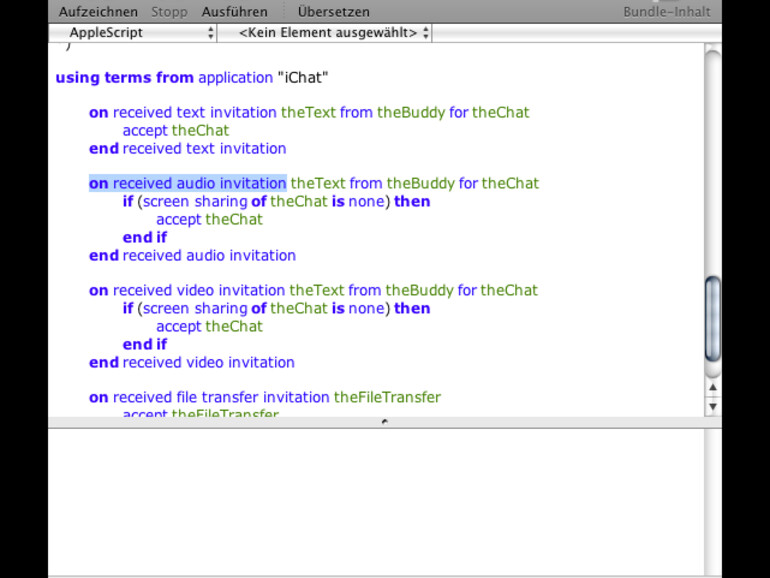Click the scrollbar up arrow
Screen dimensions: 770x578
click(x=713, y=388)
